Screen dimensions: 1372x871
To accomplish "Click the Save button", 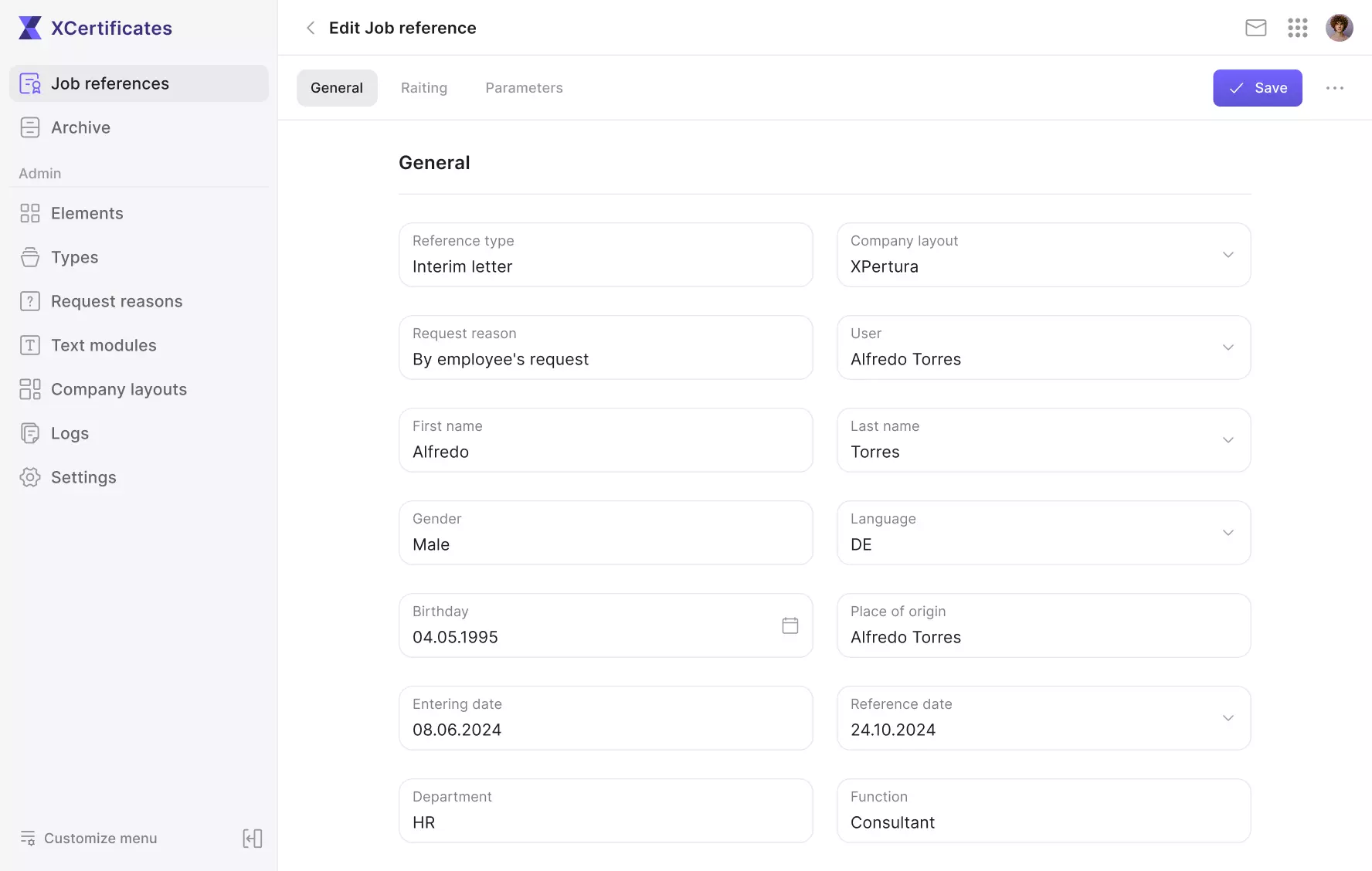I will (1258, 88).
